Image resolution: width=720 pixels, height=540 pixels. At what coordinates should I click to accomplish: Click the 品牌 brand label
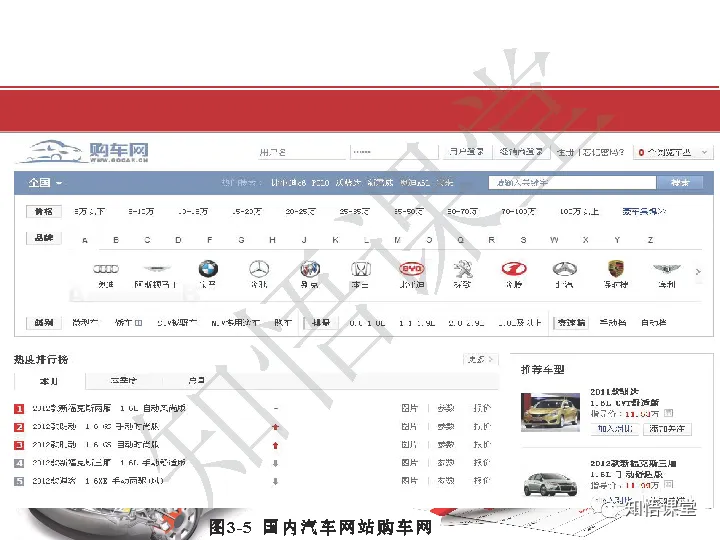pos(44,238)
